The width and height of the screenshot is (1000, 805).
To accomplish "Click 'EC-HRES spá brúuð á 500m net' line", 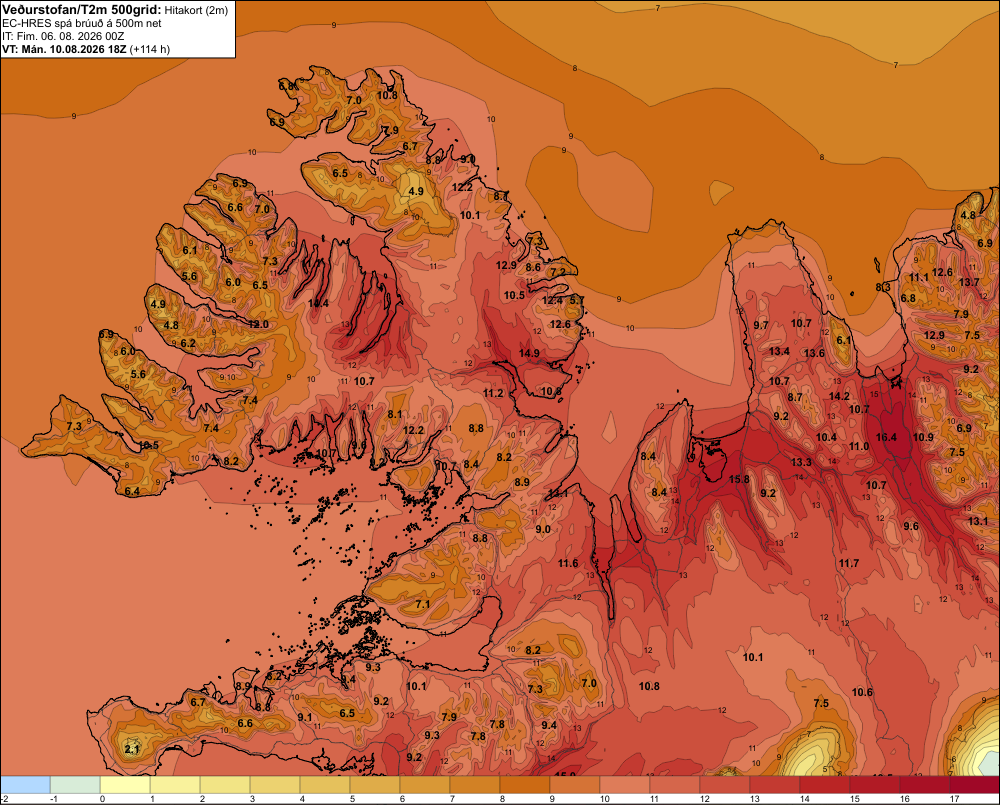I will (x=82, y=23).
